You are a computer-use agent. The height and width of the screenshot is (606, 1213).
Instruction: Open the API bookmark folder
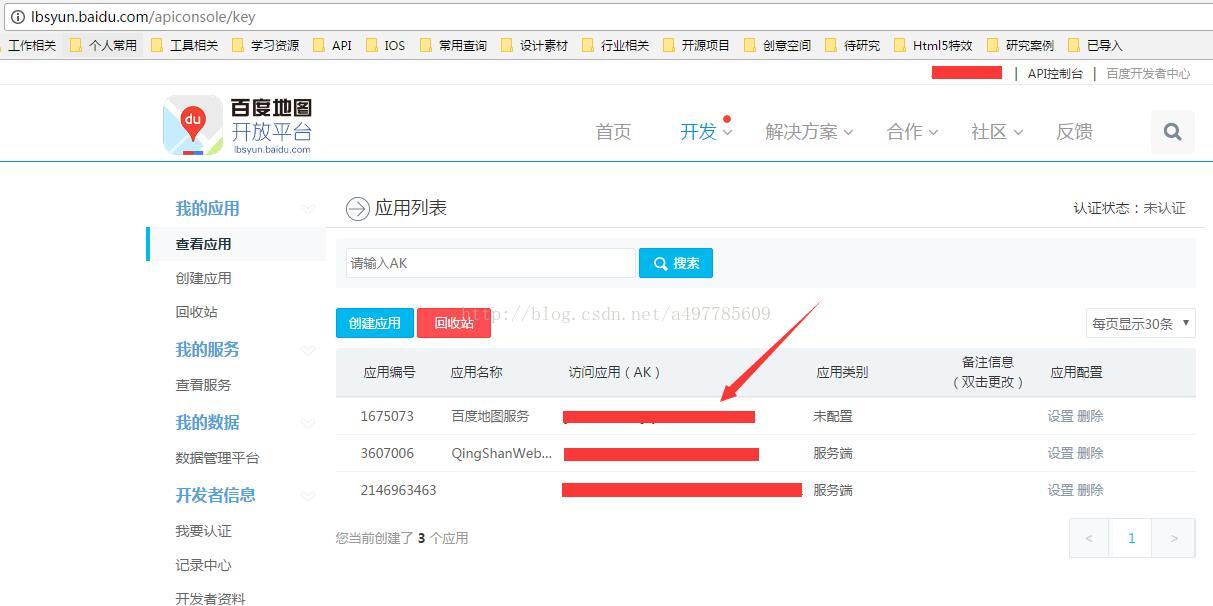(x=332, y=45)
